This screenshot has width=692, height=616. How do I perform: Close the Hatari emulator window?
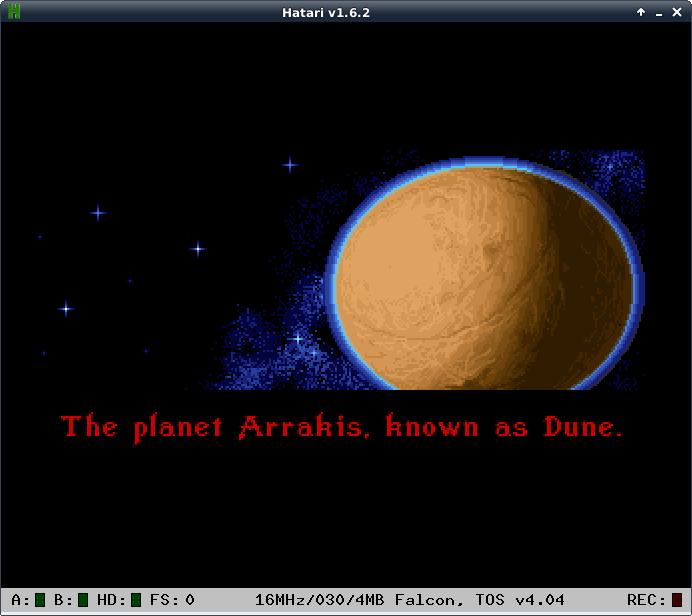(677, 12)
